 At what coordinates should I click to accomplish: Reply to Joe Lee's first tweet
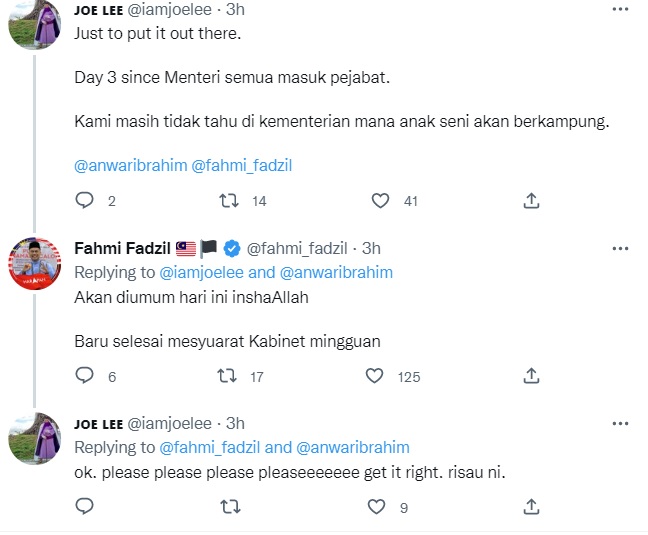click(x=84, y=201)
